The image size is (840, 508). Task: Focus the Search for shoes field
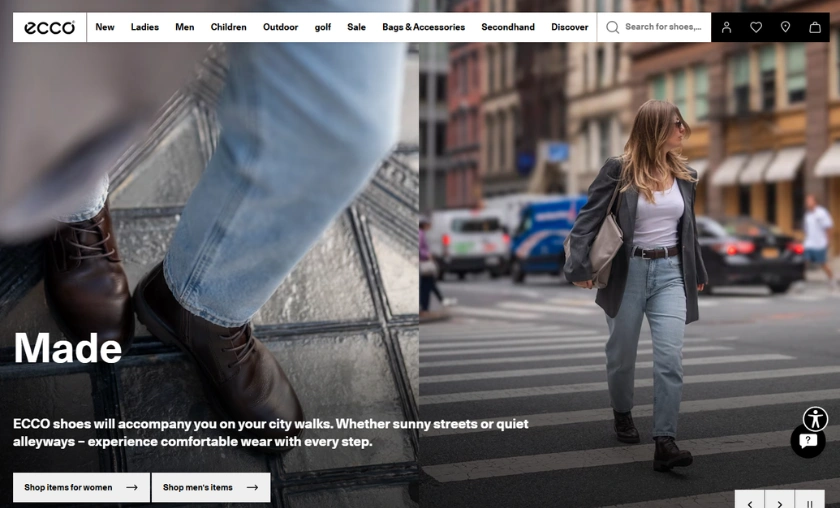click(664, 27)
